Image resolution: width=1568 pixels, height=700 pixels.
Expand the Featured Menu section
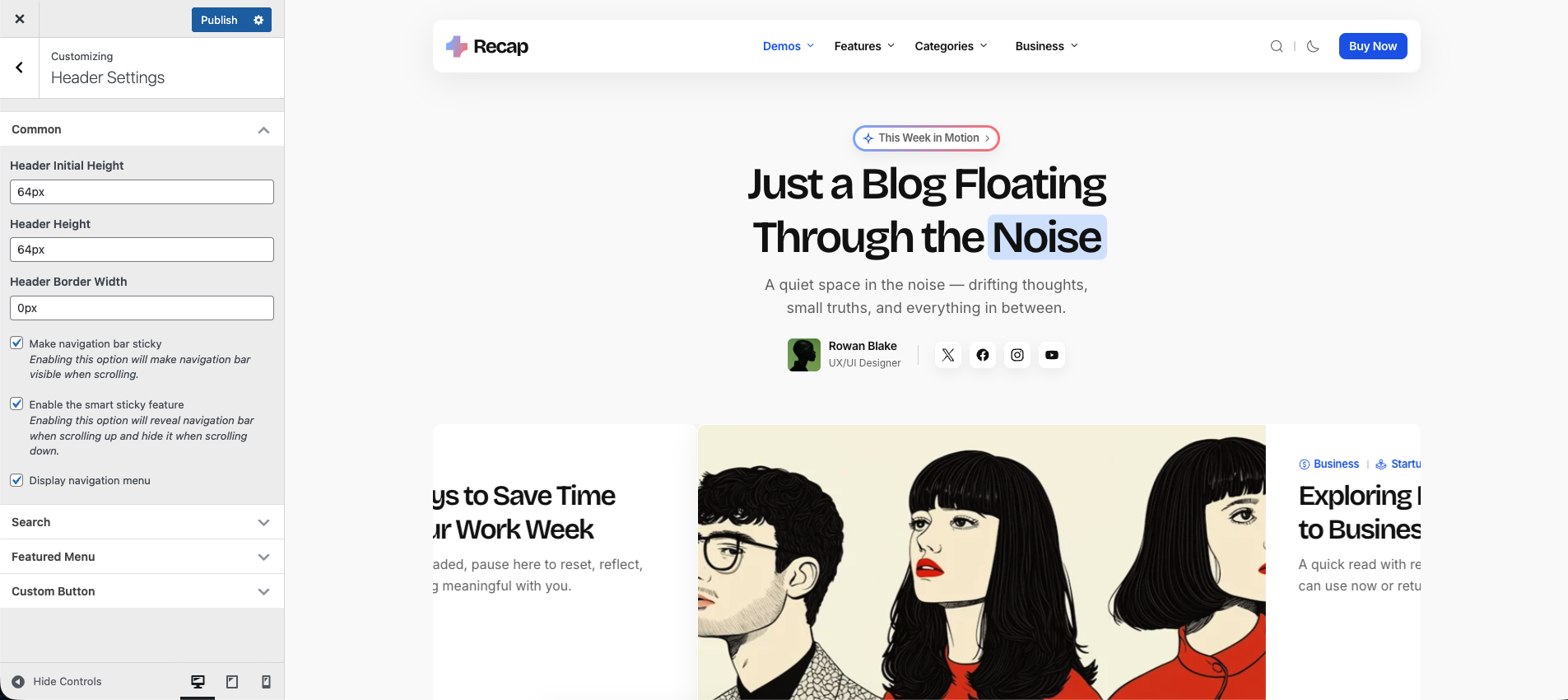(142, 557)
